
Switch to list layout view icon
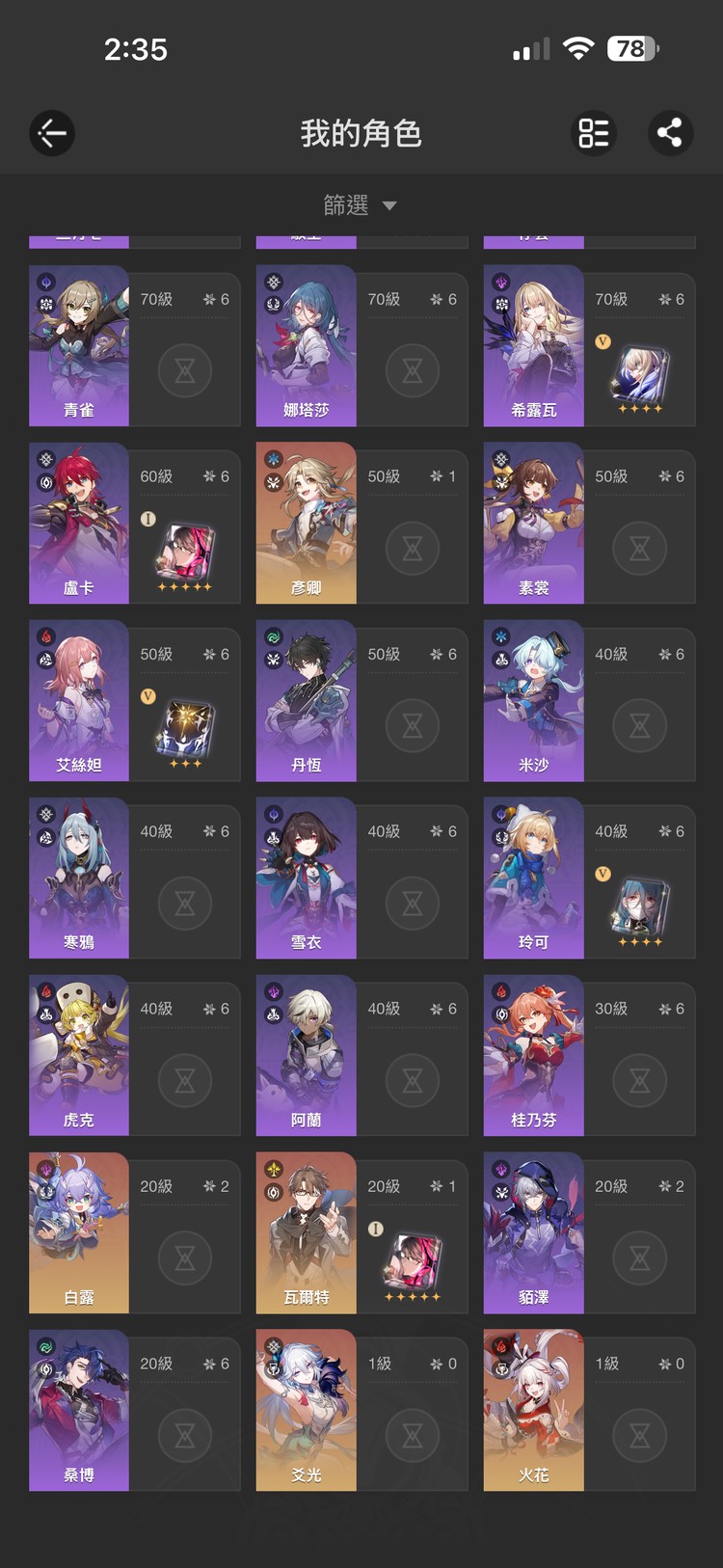pyautogui.click(x=594, y=133)
